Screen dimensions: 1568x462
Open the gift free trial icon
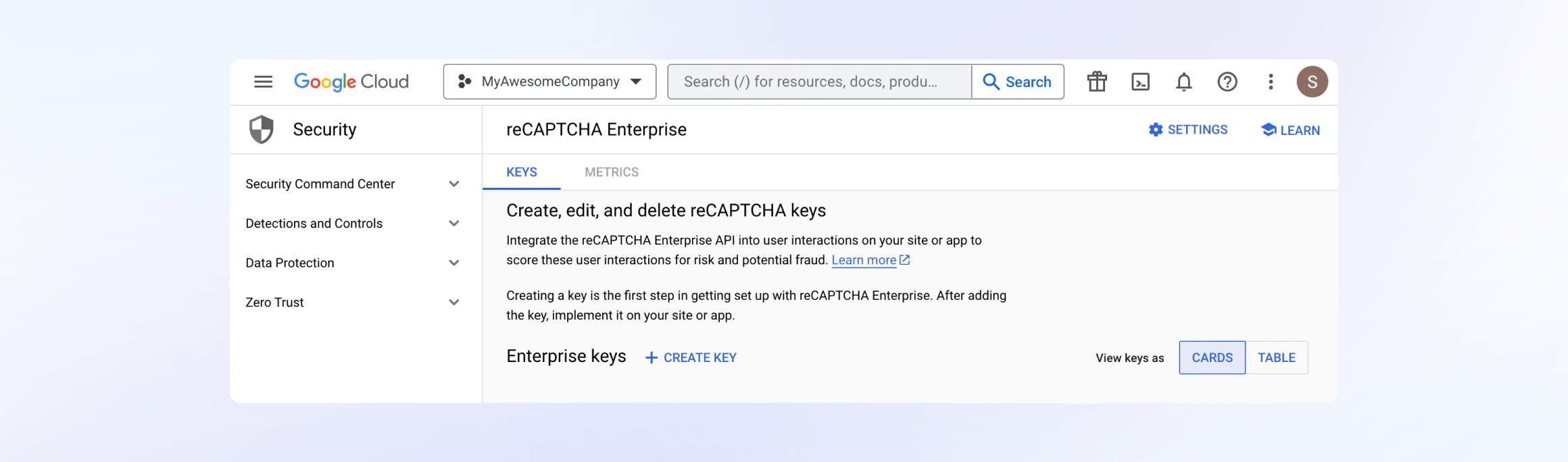pos(1096,82)
